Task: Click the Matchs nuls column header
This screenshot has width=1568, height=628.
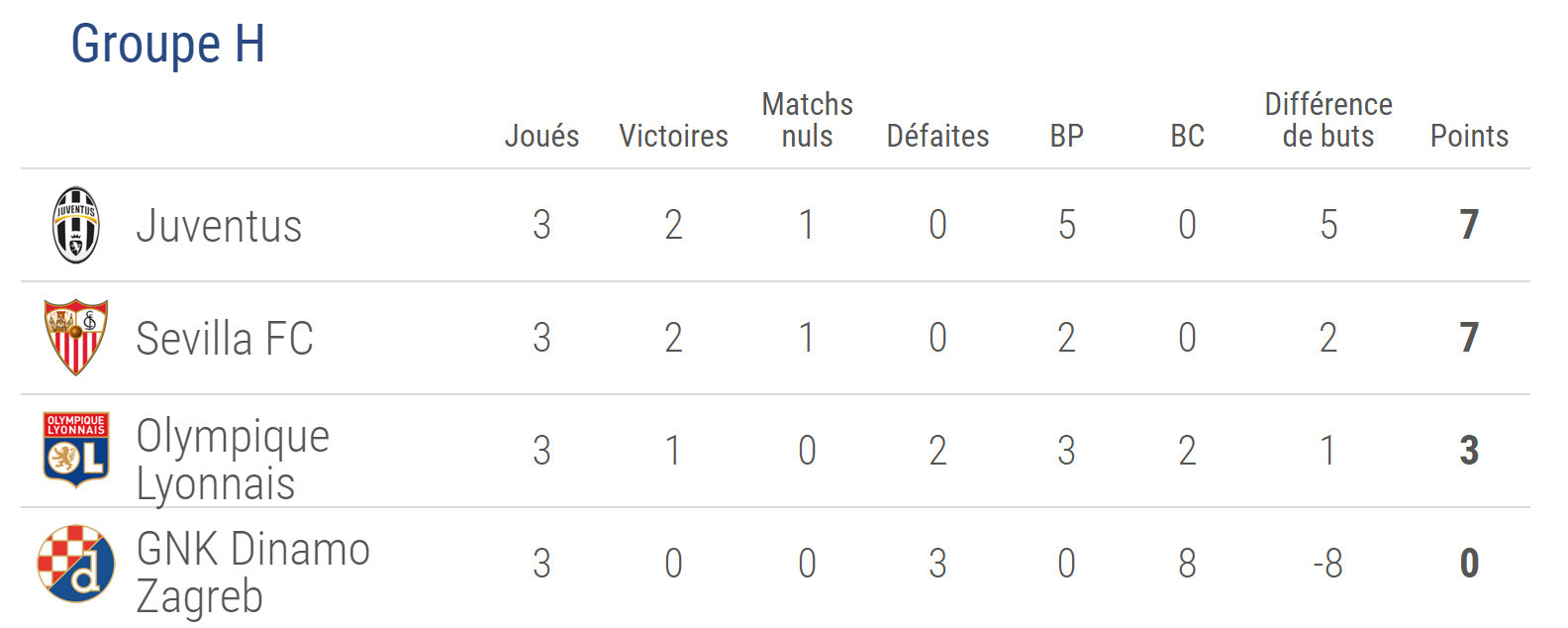Action: coord(807,120)
